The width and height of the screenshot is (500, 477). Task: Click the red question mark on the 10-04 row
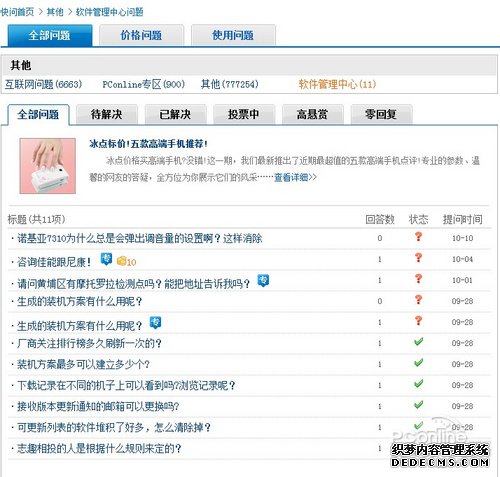click(418, 258)
